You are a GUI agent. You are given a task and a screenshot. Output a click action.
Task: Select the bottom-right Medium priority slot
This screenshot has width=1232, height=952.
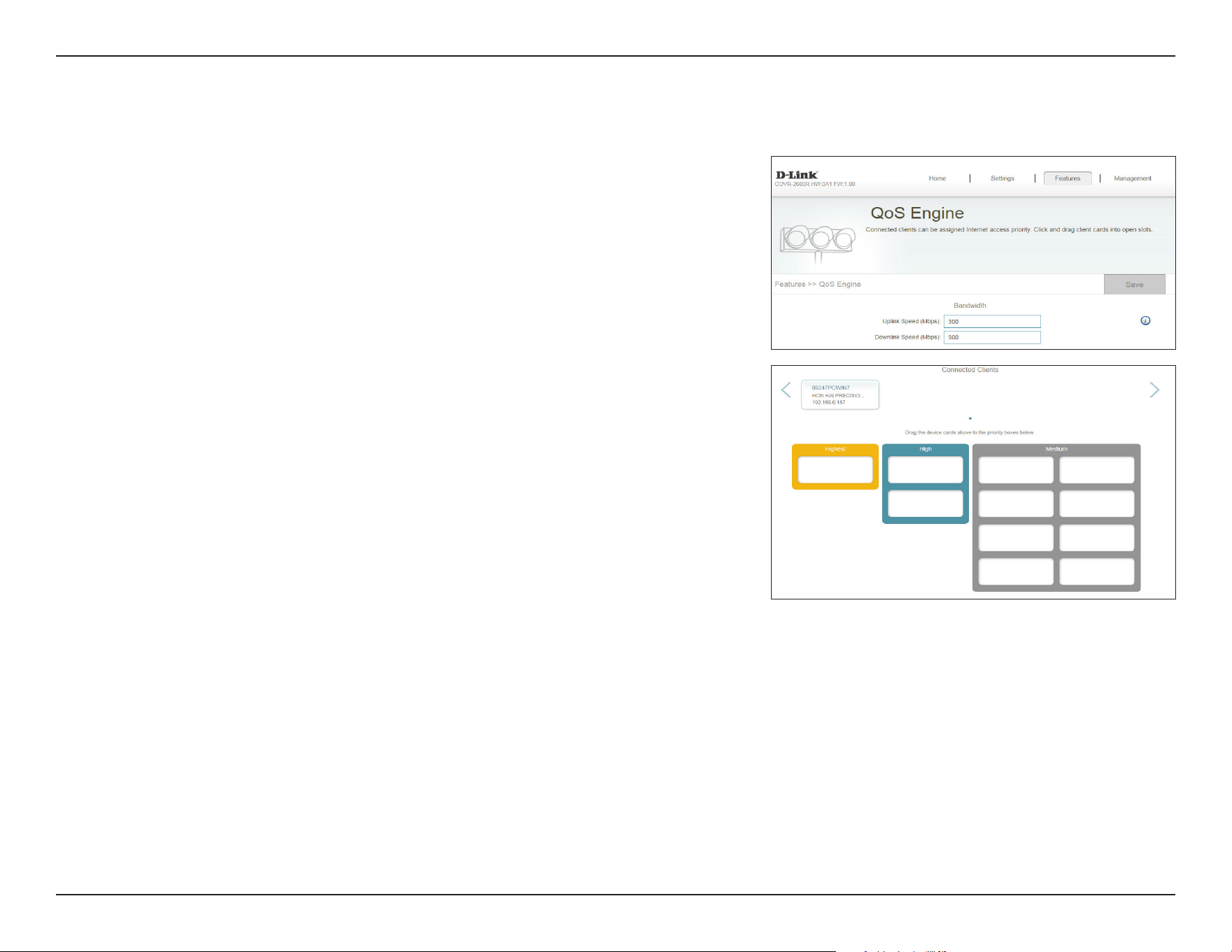(x=1097, y=571)
